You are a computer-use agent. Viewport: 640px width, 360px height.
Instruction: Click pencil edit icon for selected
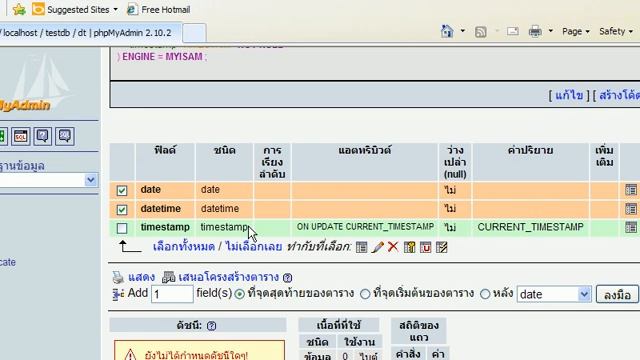pos(377,247)
